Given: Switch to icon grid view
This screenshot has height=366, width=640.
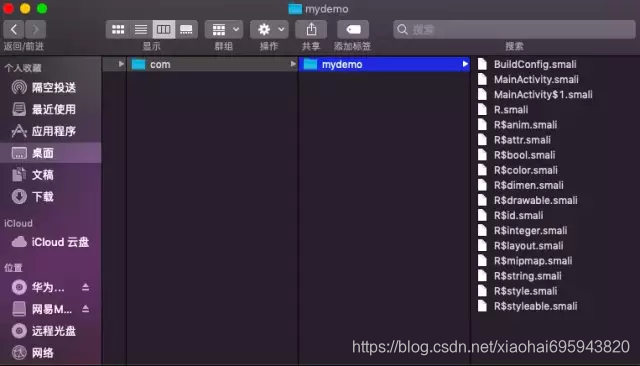Looking at the screenshot, I should (x=118, y=29).
